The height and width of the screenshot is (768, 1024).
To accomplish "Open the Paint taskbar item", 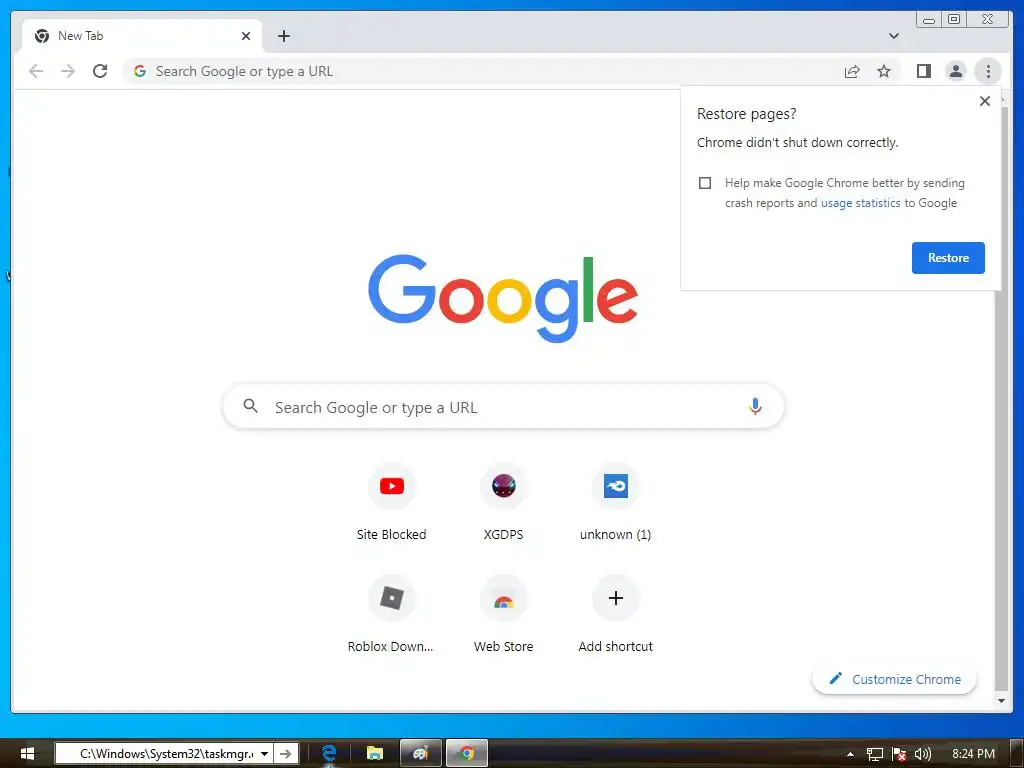I will [x=421, y=754].
